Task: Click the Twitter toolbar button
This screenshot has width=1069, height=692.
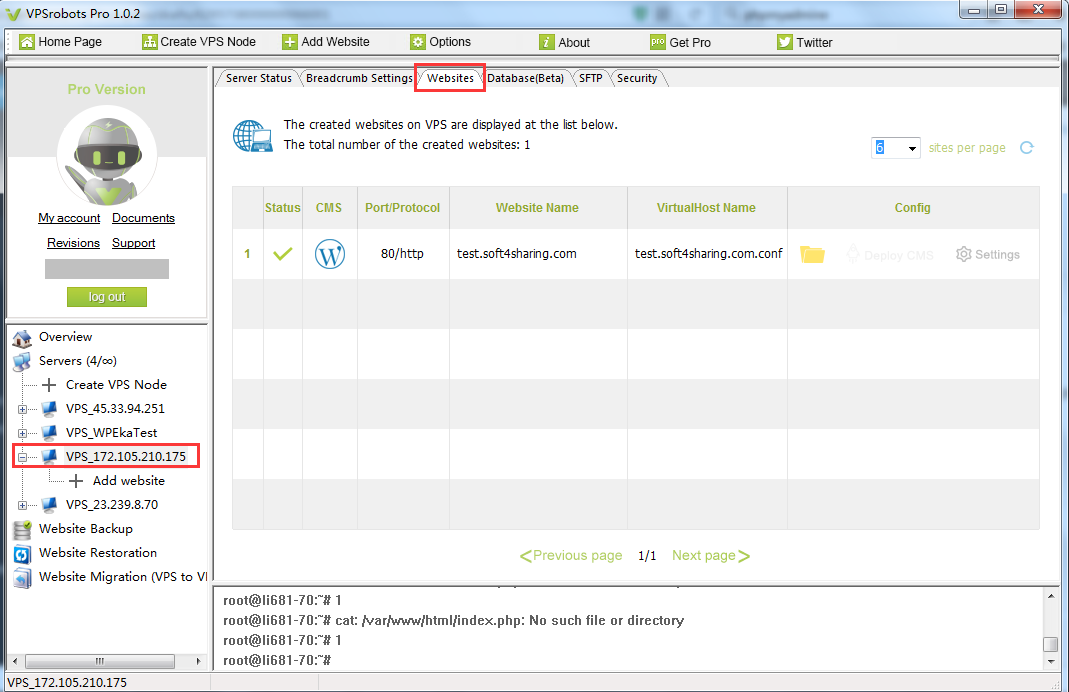Action: pos(805,42)
